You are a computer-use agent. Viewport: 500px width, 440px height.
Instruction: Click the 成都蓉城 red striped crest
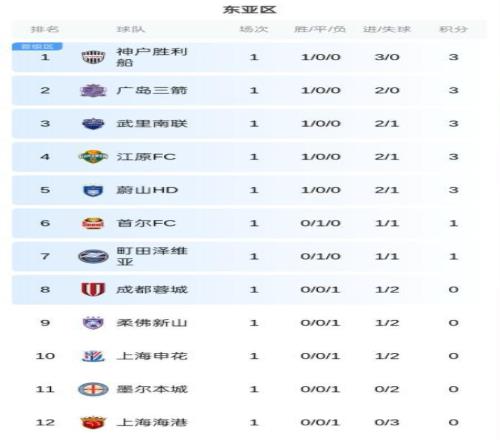point(93,289)
